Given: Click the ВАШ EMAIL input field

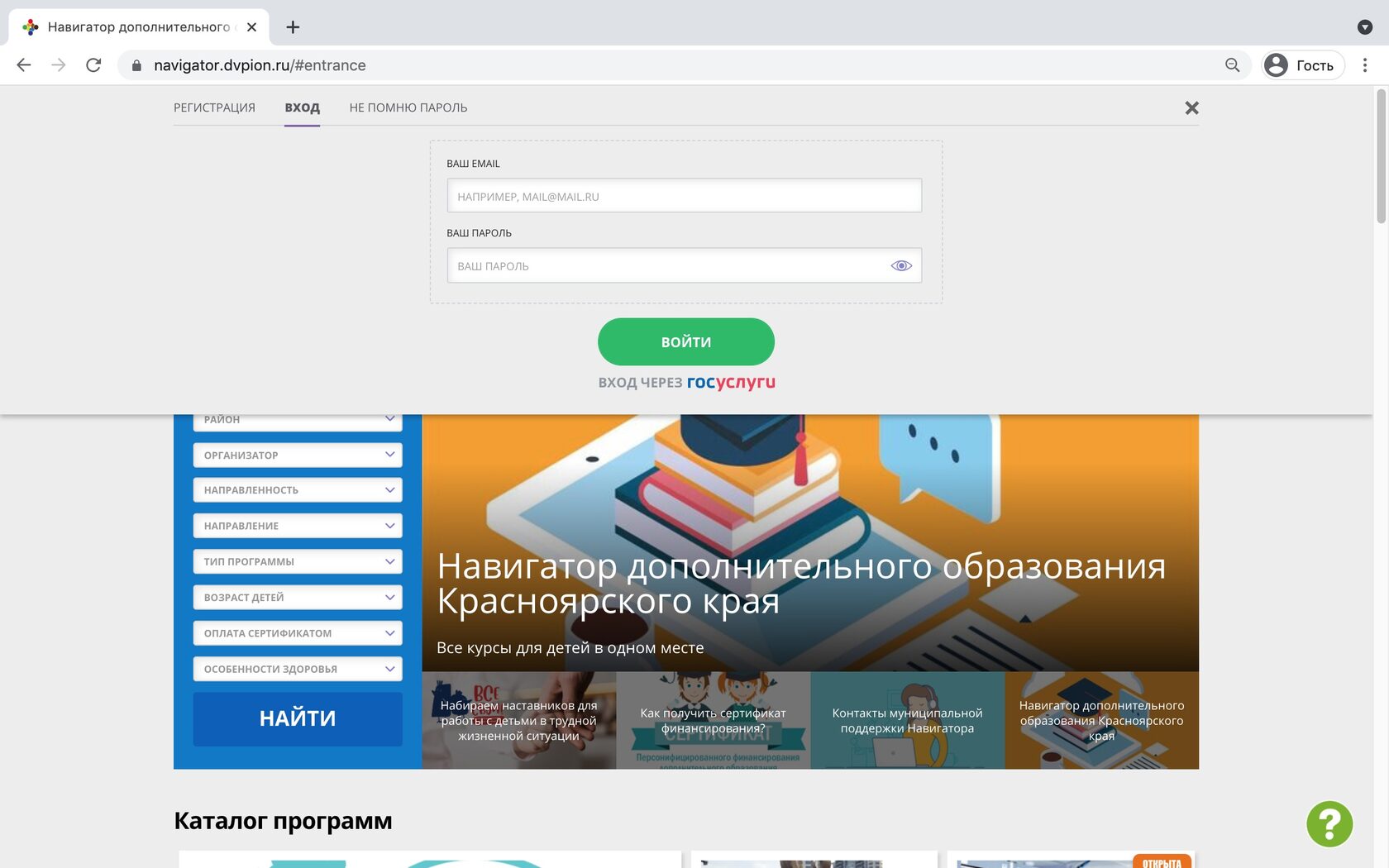Looking at the screenshot, I should pyautogui.click(x=685, y=196).
